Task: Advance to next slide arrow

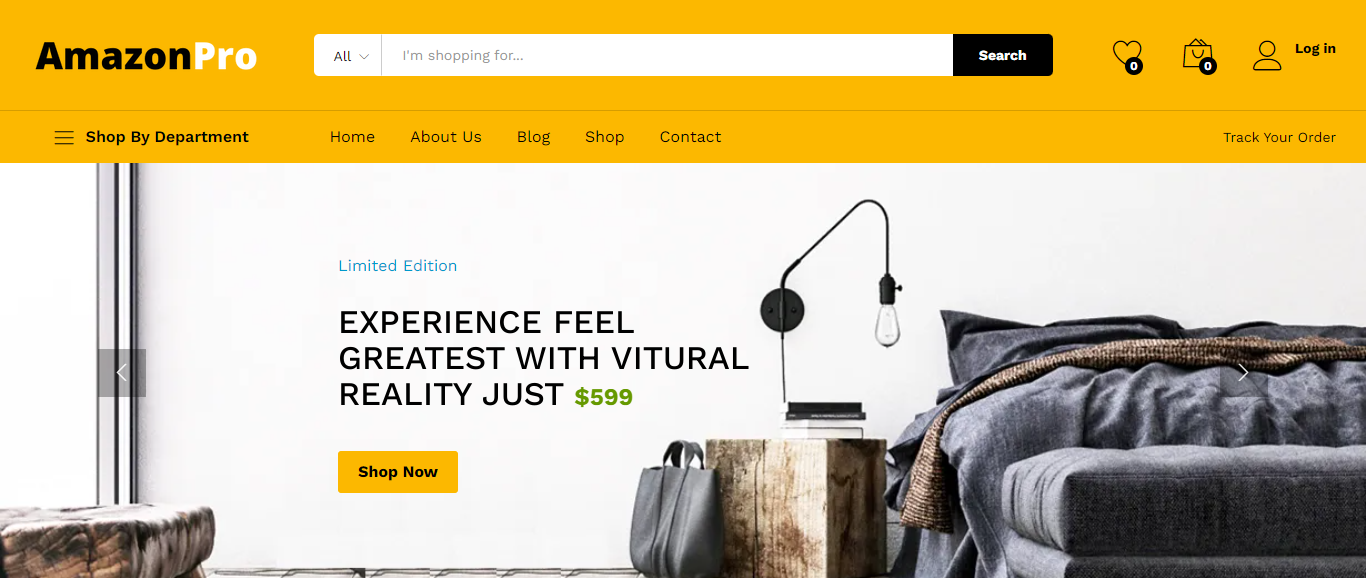Action: pos(1244,373)
